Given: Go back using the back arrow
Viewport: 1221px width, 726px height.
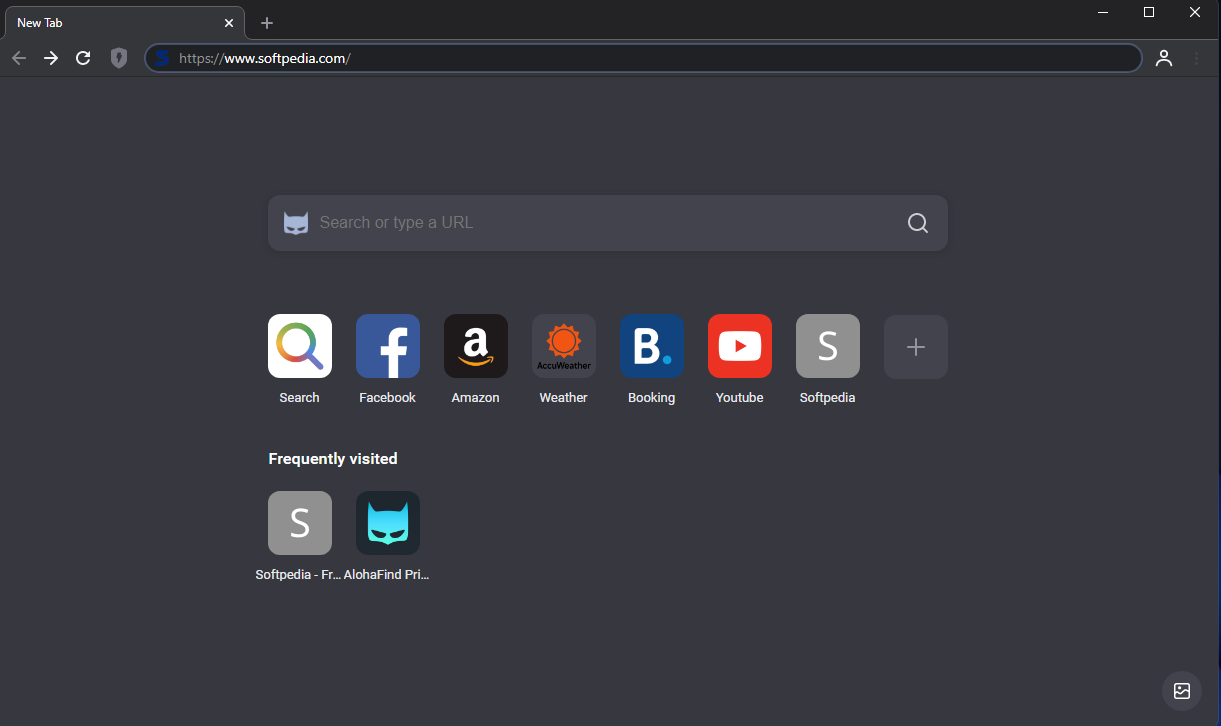Looking at the screenshot, I should click(19, 58).
